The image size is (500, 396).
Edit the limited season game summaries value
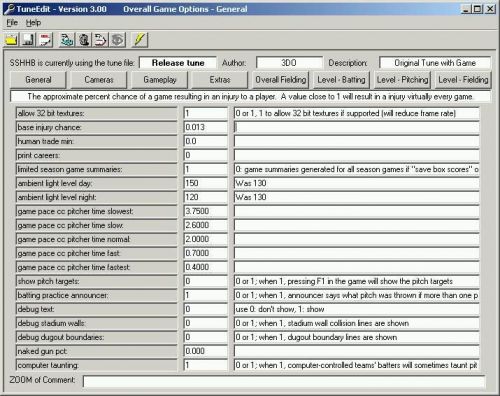pyautogui.click(x=205, y=169)
